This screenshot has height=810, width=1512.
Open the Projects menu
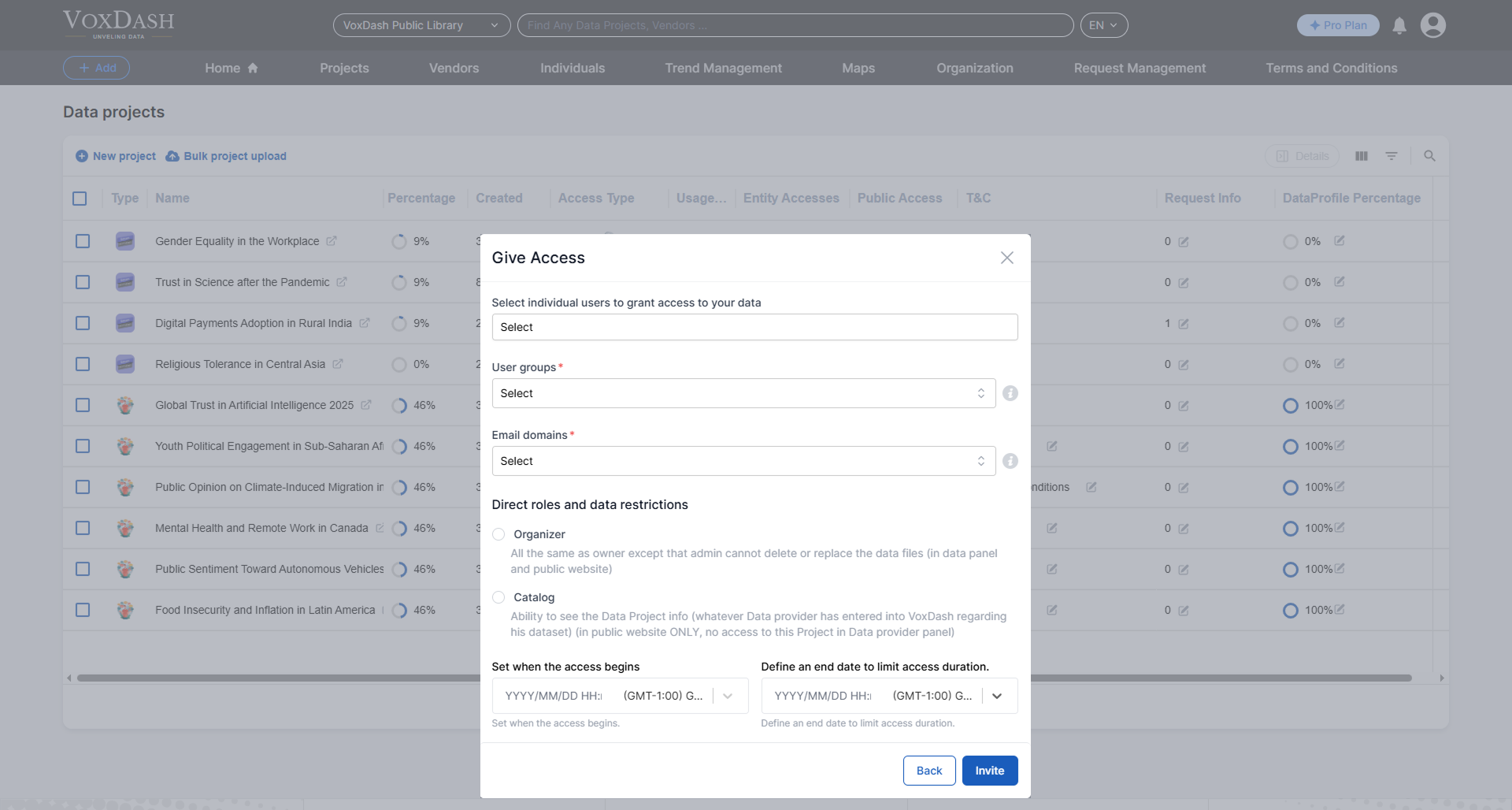344,68
